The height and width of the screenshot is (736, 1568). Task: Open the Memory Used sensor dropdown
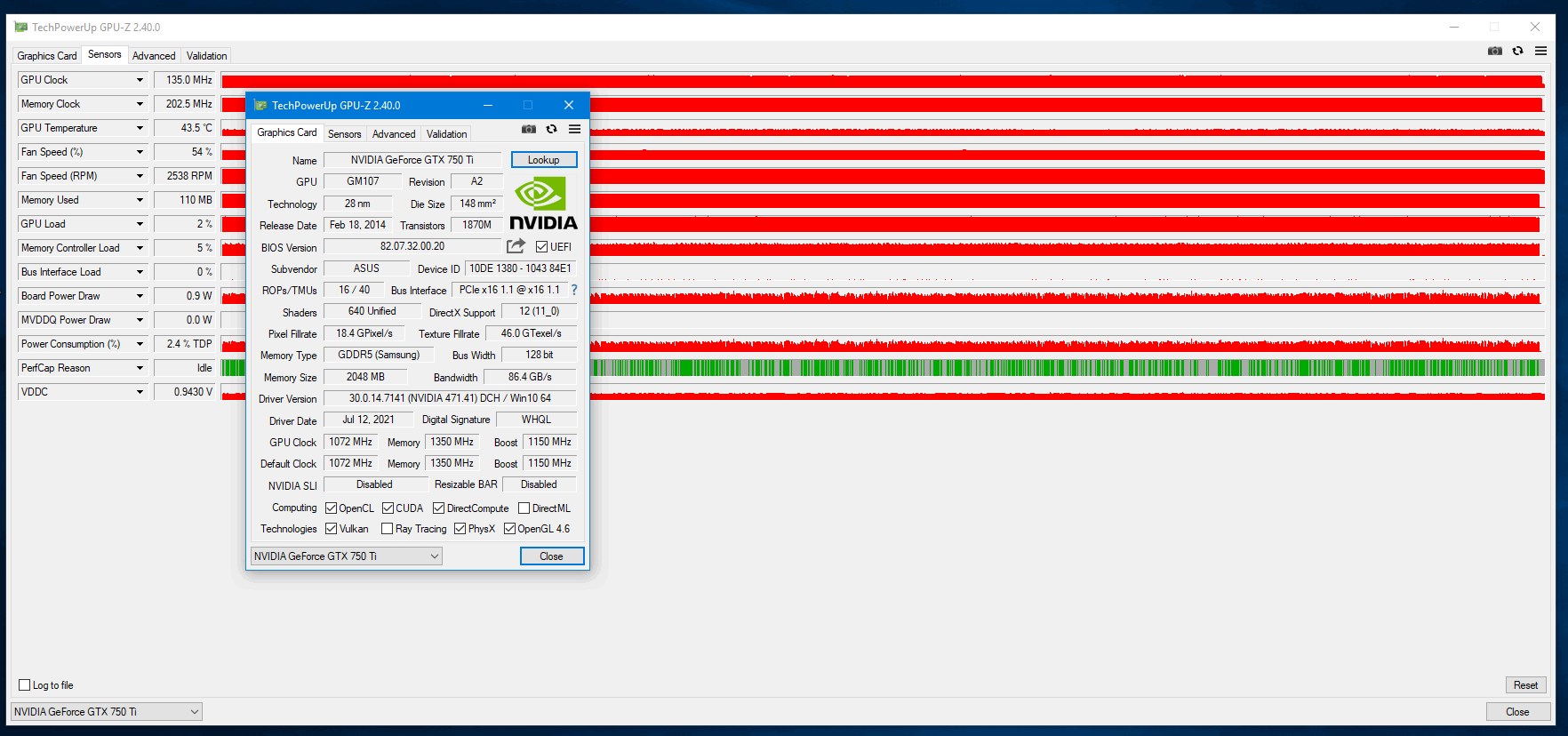pos(140,200)
